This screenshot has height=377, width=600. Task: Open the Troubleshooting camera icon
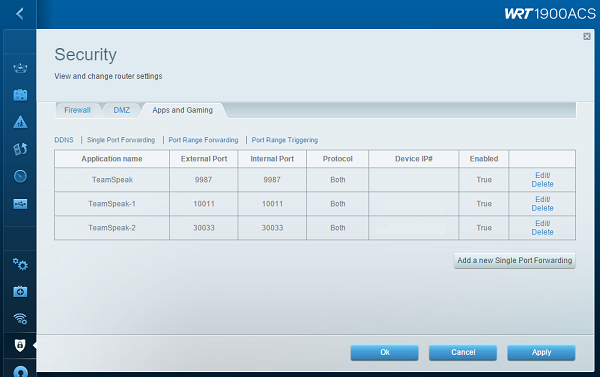(x=20, y=292)
